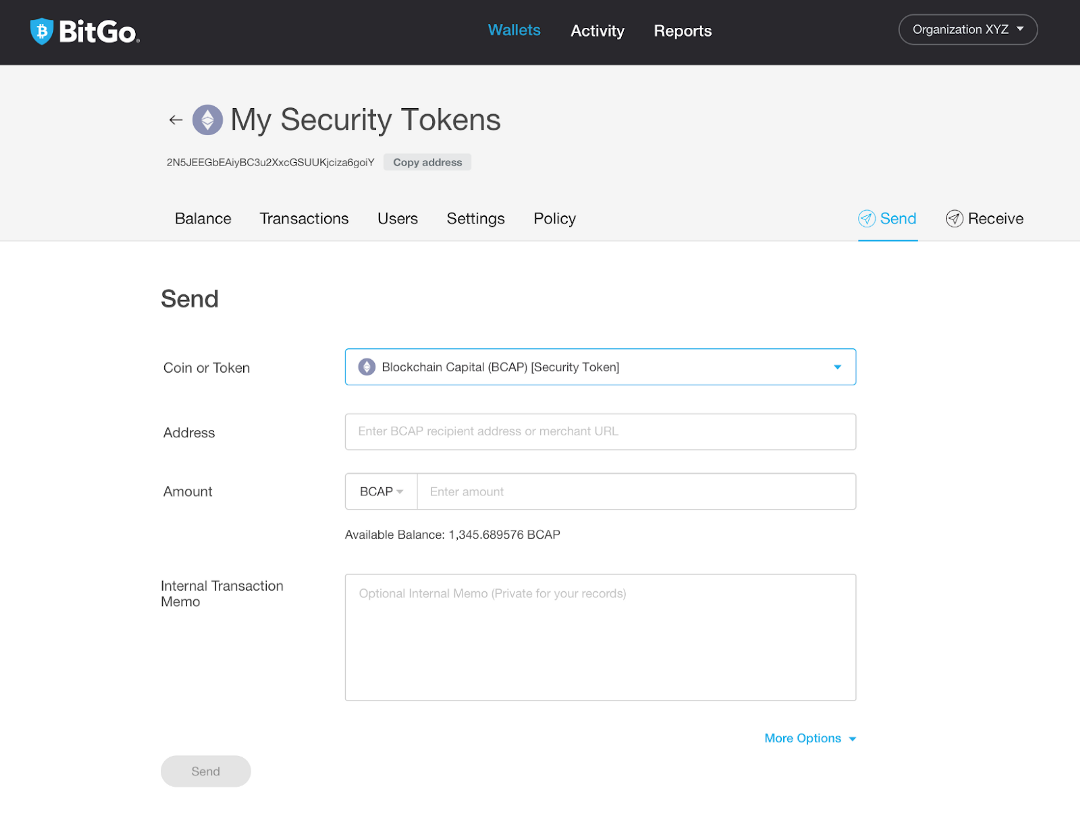Focus the BCAP recipient address field
1080x836 pixels.
(x=600, y=432)
